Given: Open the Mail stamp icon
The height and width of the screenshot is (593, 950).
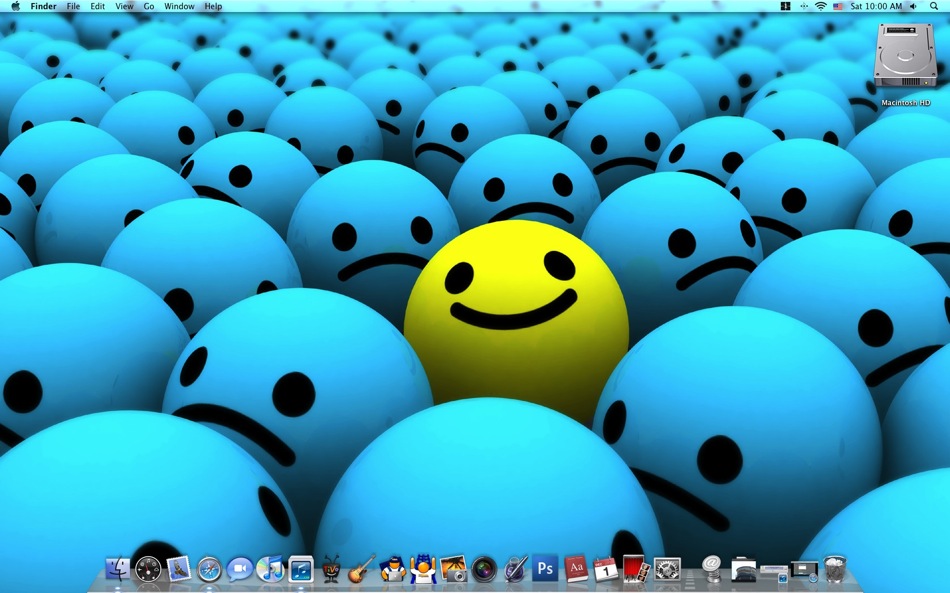Looking at the screenshot, I should coord(179,569).
